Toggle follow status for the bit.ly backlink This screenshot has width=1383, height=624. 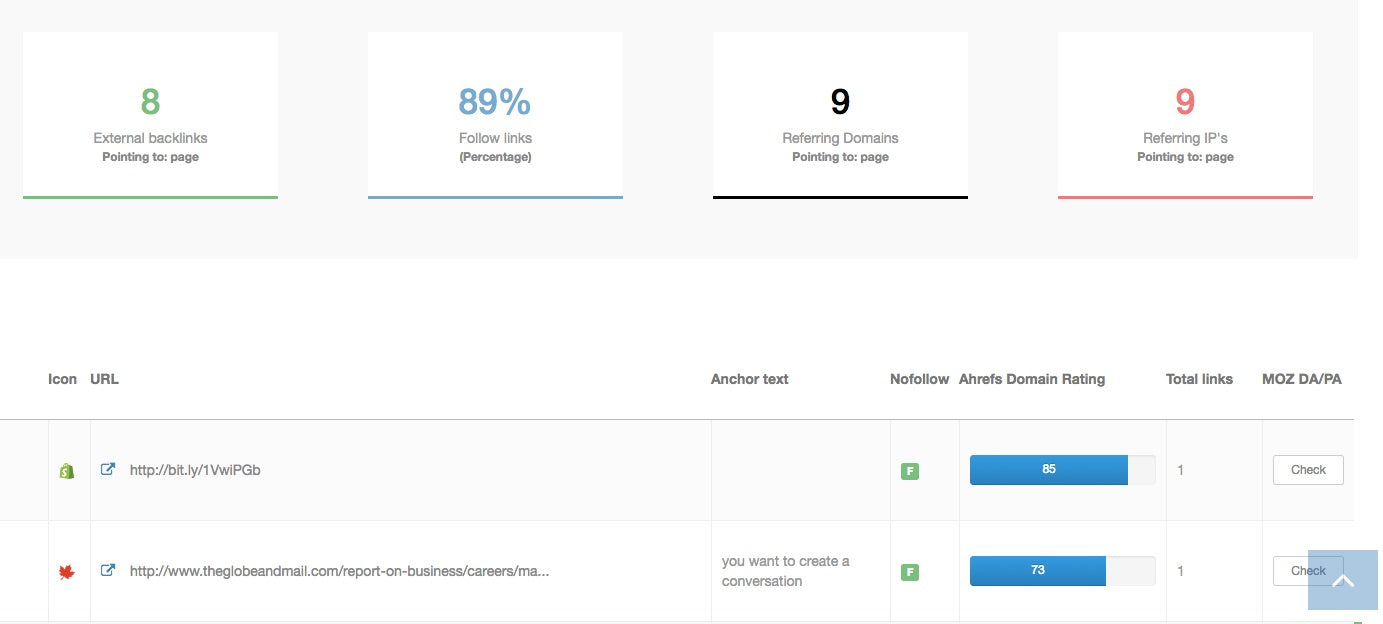tap(909, 470)
